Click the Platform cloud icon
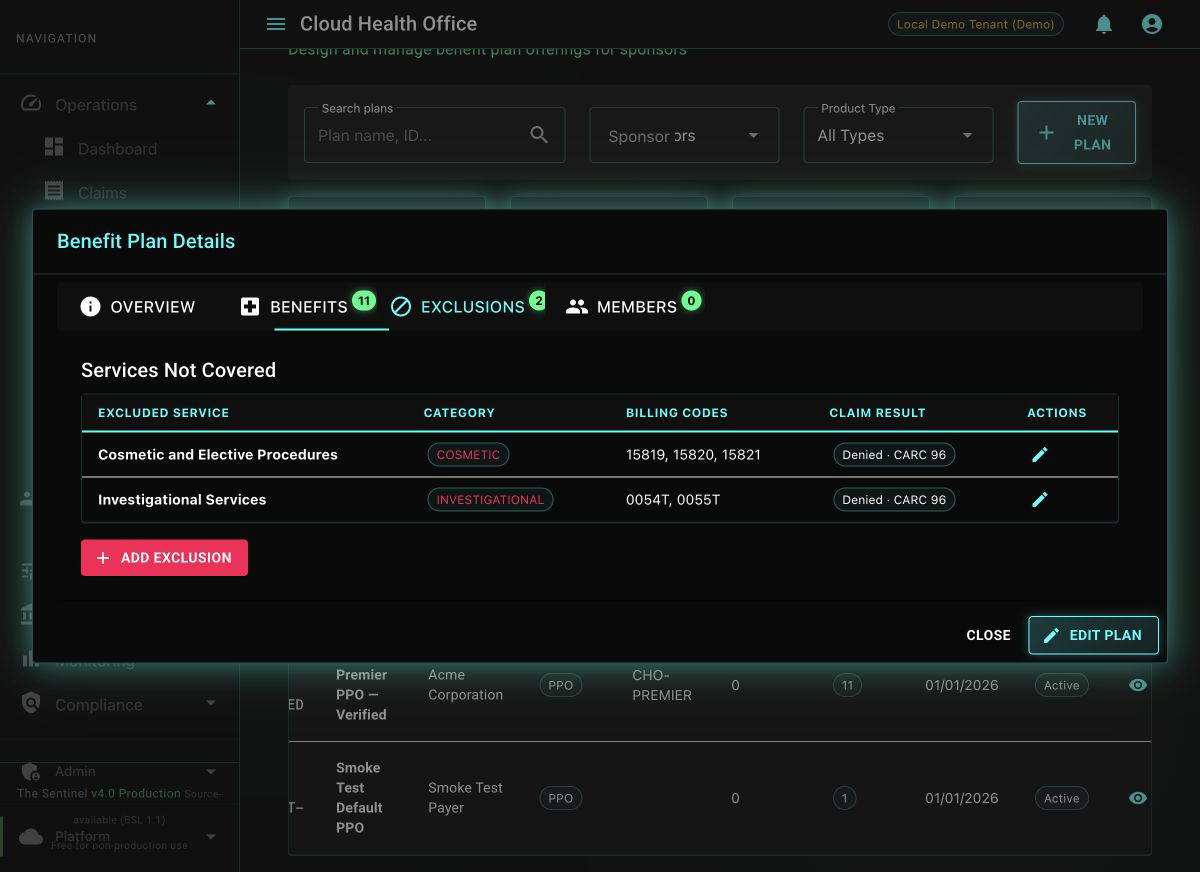The width and height of the screenshot is (1200, 872). coord(31,836)
